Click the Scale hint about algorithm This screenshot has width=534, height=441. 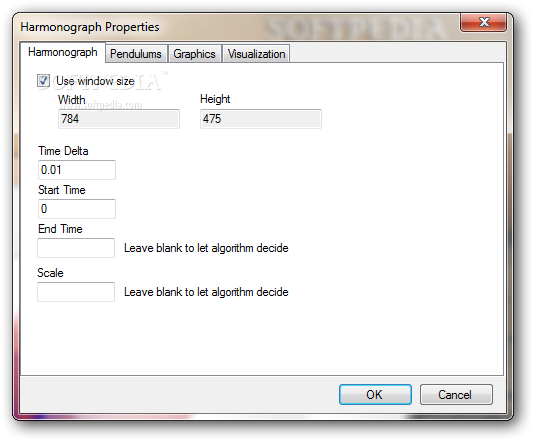(x=206, y=292)
